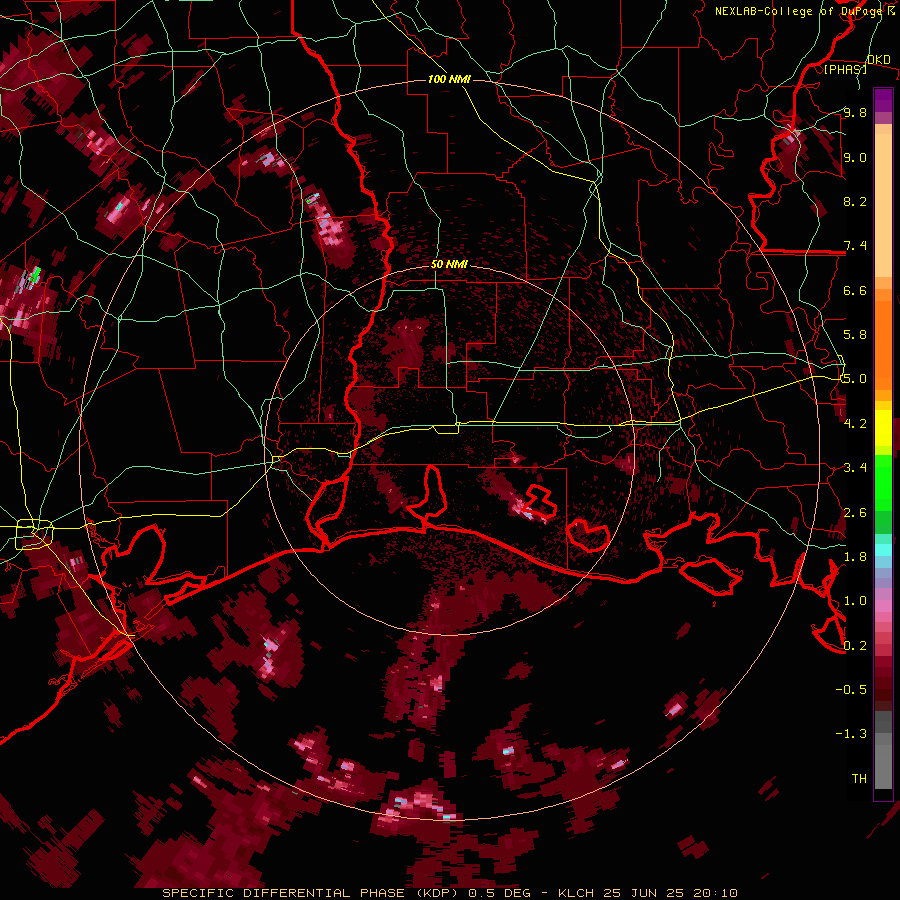Click the purple band at the top of the color bar

(x=883, y=100)
